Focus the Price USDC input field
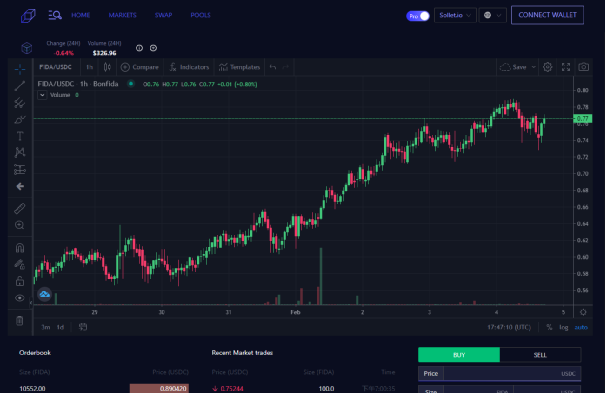This screenshot has width=605, height=393. click(500, 373)
